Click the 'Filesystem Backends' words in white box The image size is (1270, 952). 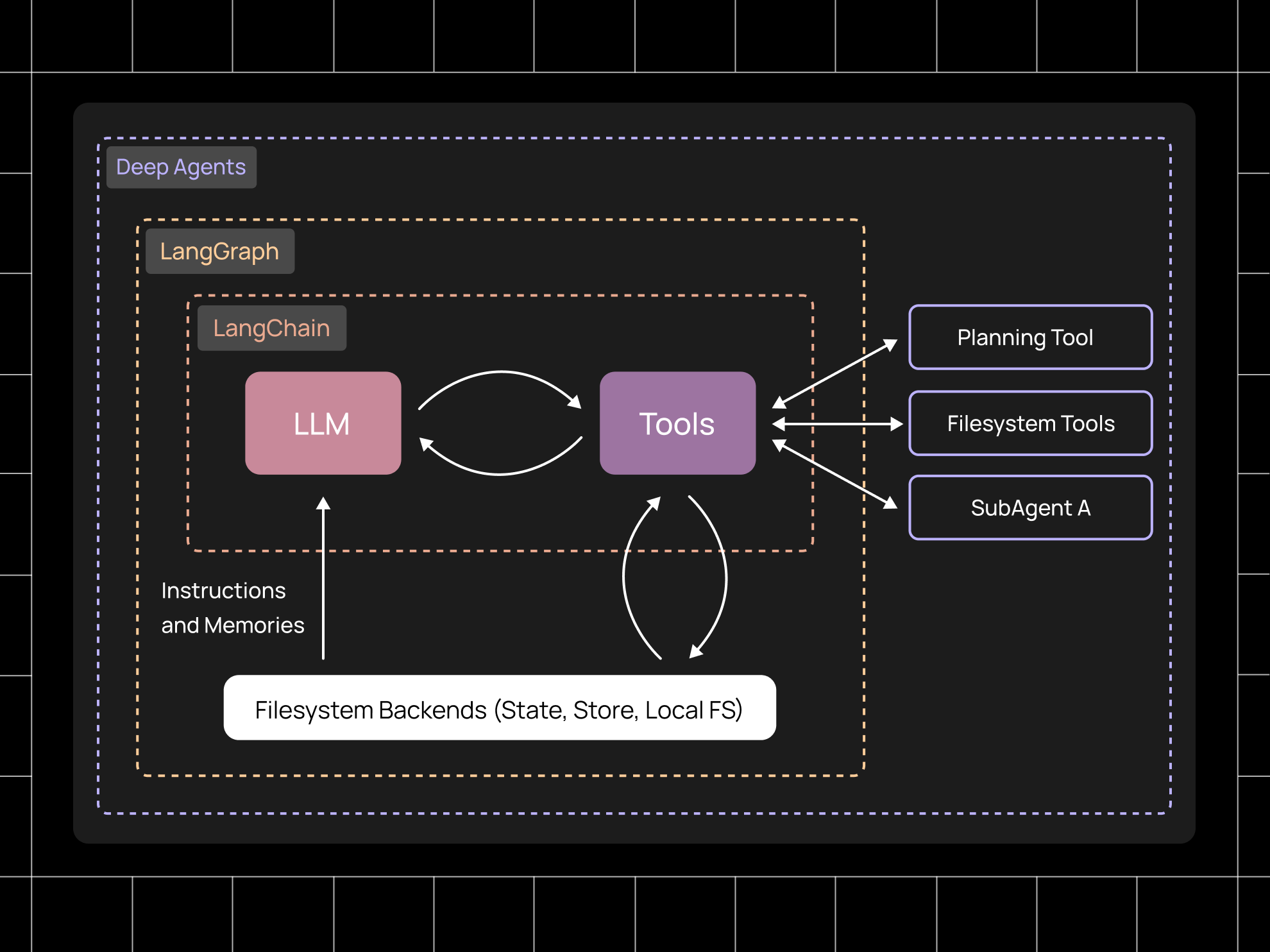[371, 710]
